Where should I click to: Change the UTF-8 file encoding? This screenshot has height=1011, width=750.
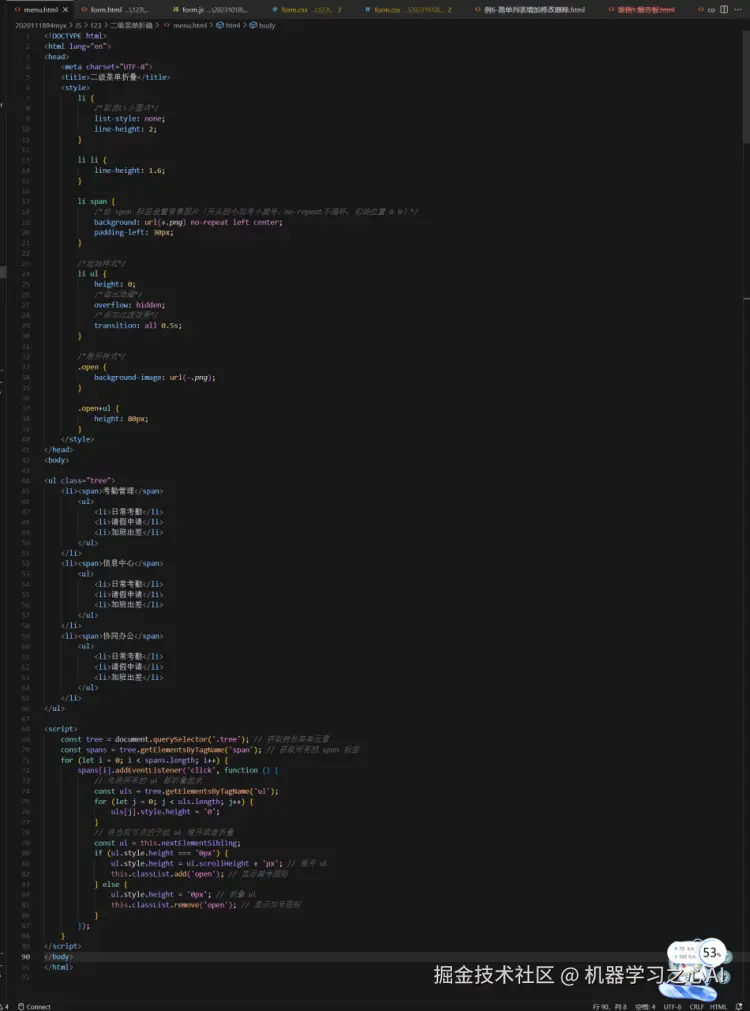click(x=672, y=1006)
